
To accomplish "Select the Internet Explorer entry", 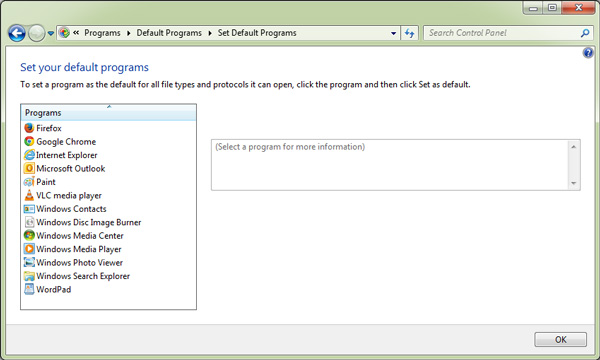I will tap(67, 155).
